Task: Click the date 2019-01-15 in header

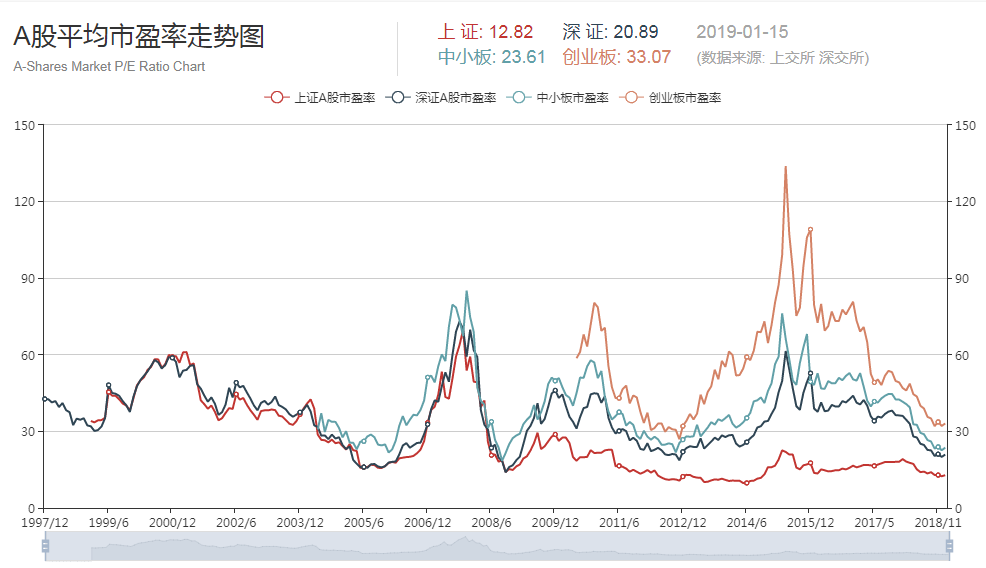Action: [741, 33]
